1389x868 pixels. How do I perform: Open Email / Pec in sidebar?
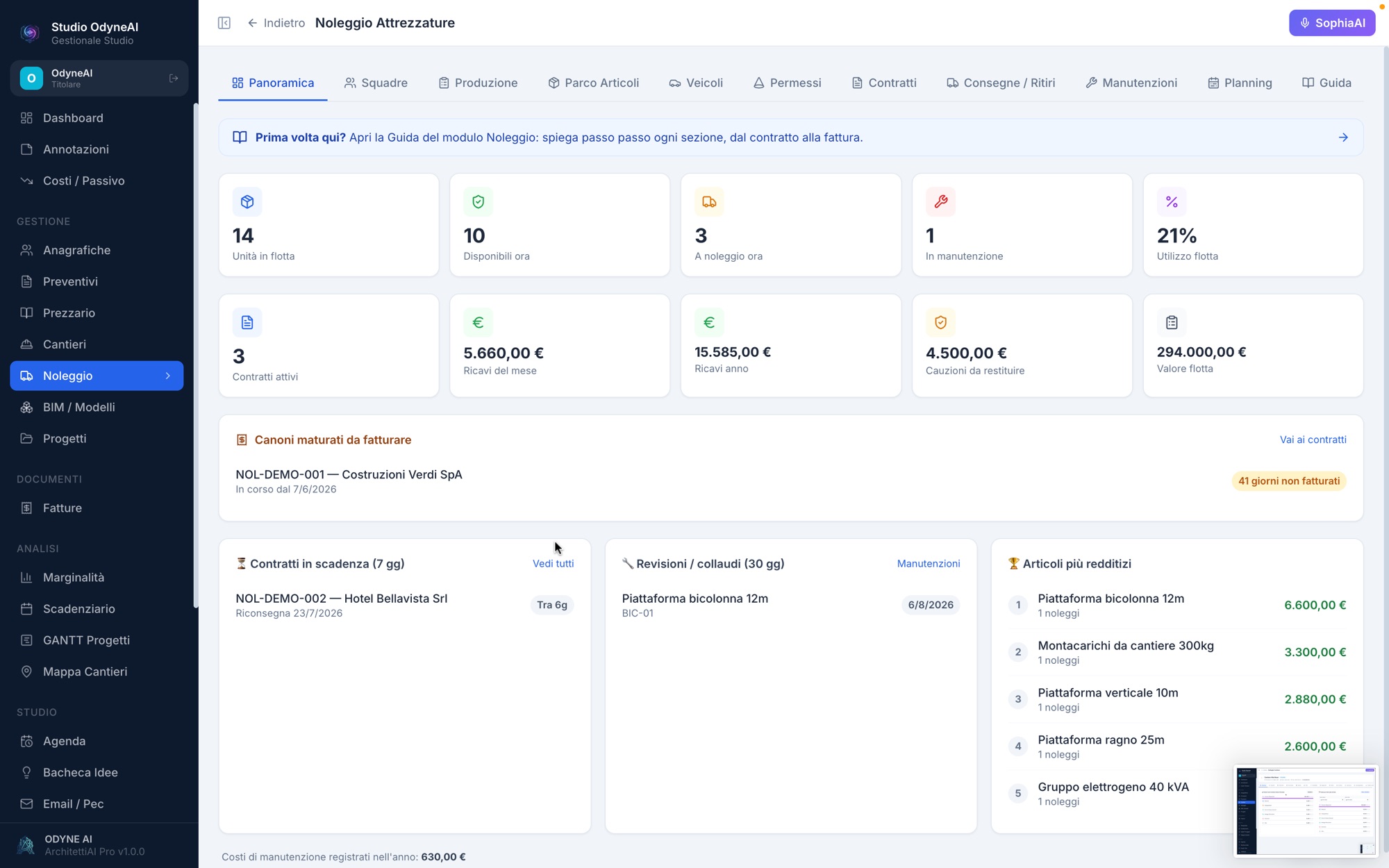(x=97, y=803)
